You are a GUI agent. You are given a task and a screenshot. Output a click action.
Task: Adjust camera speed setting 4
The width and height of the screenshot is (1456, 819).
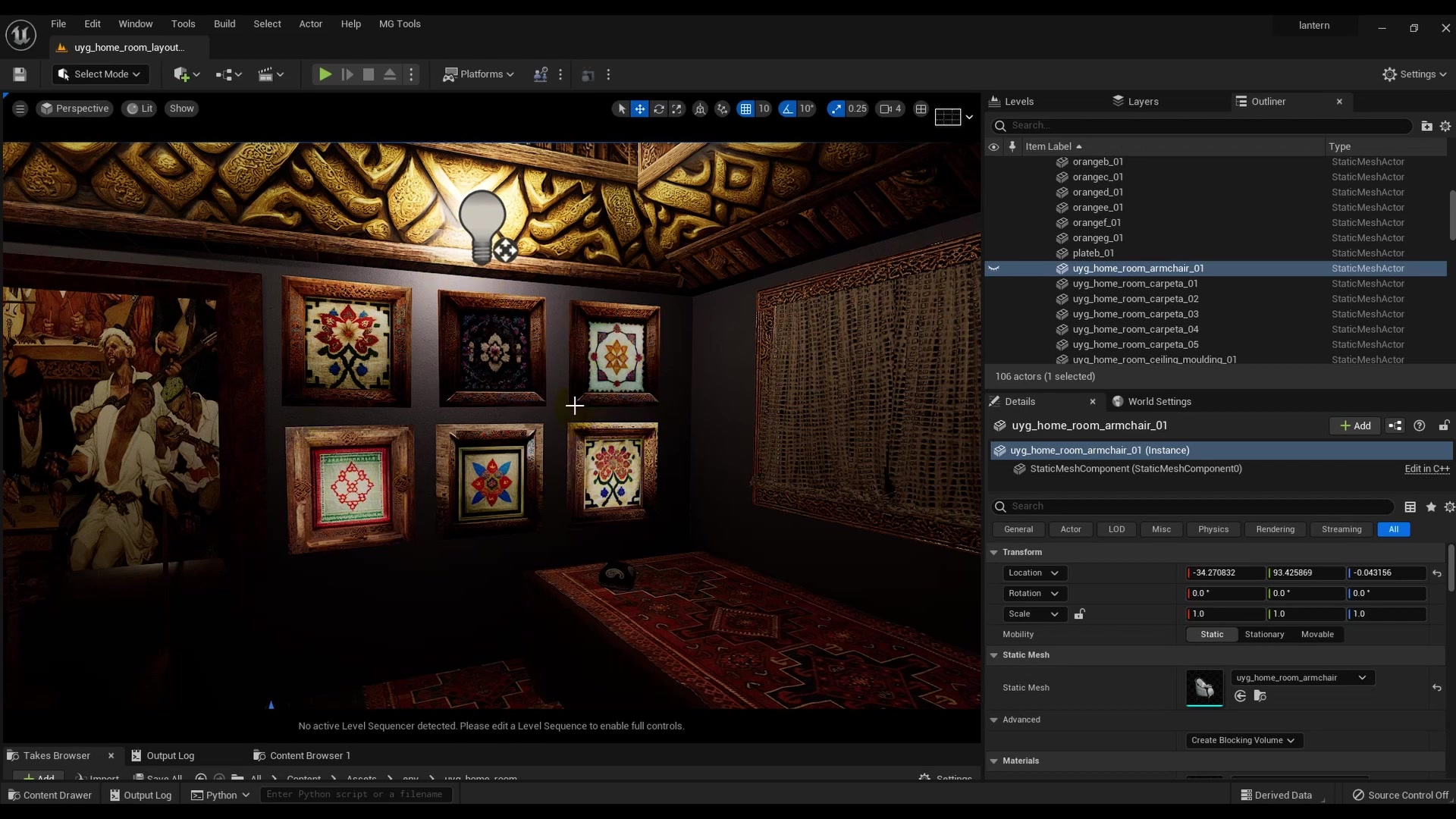click(890, 108)
